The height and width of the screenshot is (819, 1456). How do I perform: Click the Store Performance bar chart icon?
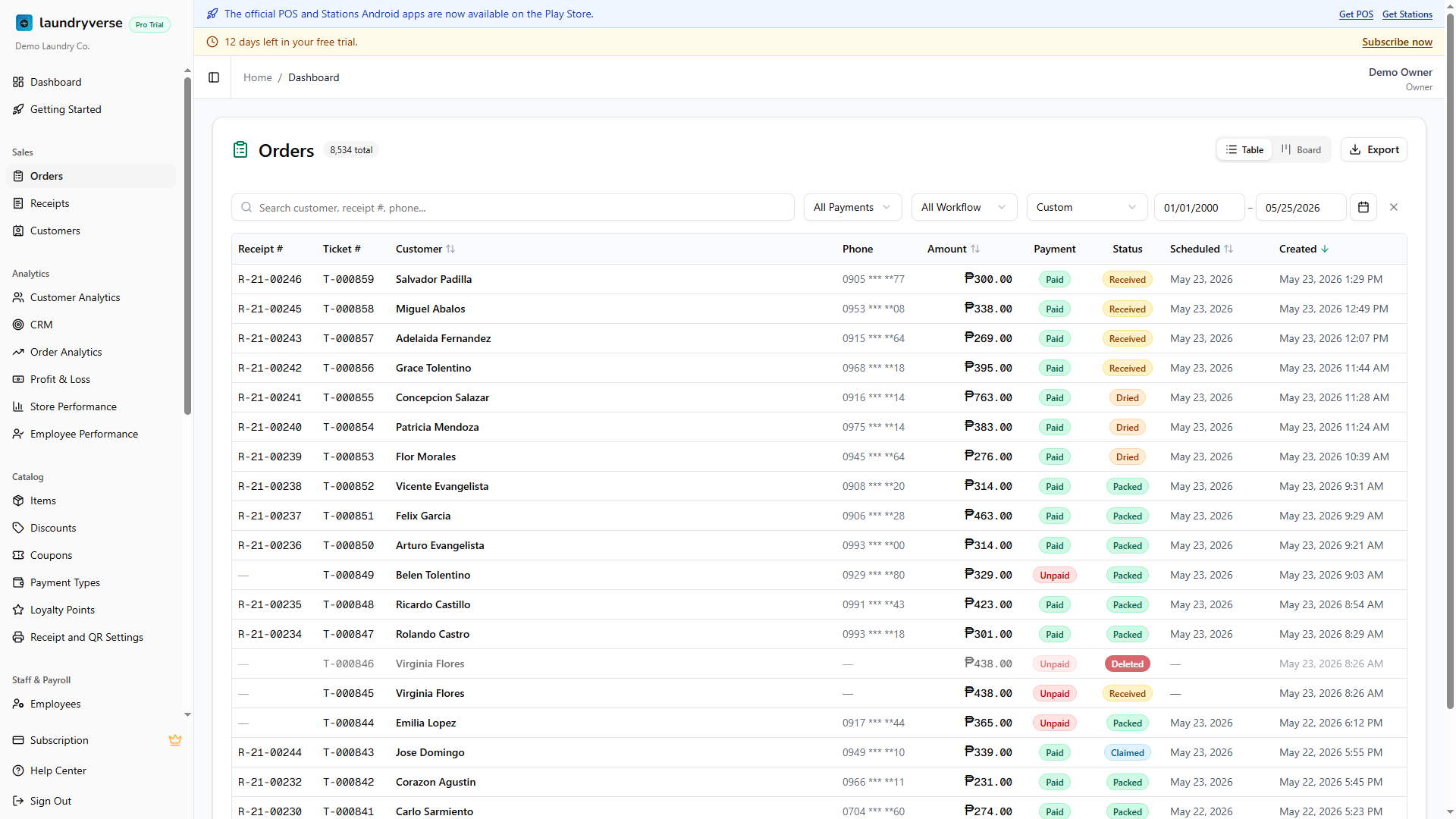coord(18,406)
